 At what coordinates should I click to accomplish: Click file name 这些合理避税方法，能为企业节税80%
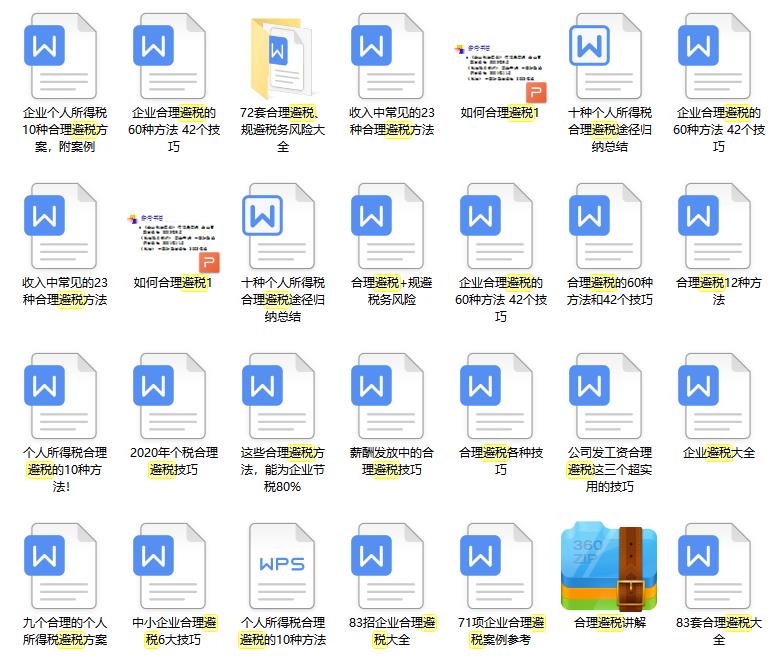283,470
